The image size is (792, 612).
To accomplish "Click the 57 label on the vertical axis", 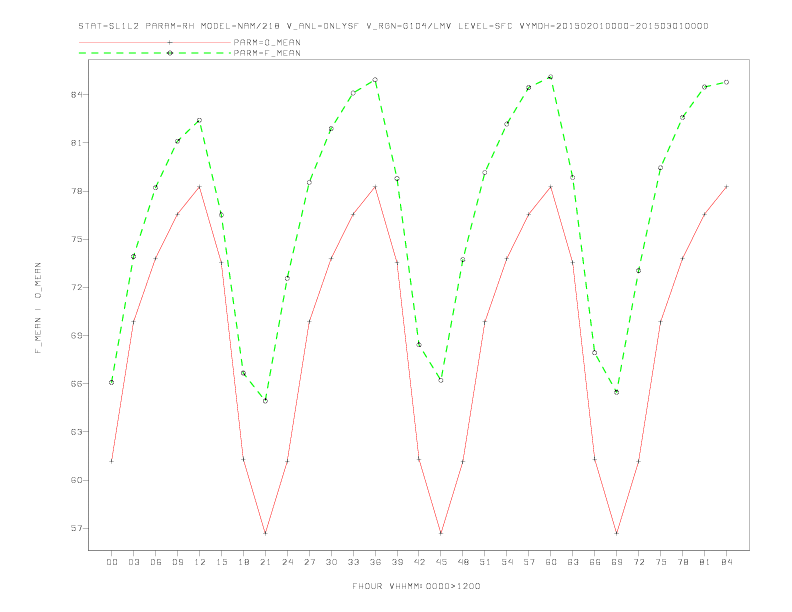I will coord(76,528).
